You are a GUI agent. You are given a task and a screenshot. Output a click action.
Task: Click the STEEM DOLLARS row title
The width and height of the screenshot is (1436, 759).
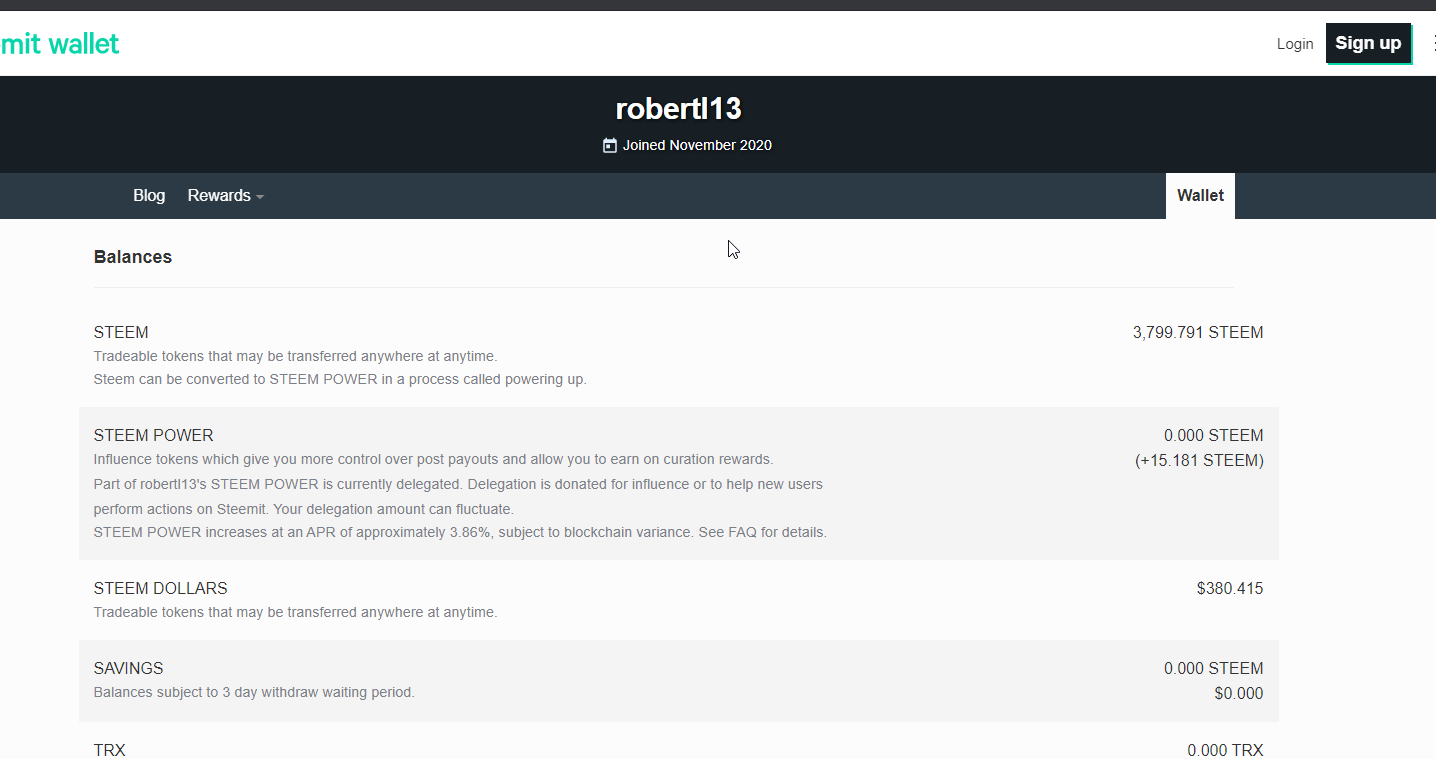161,589
